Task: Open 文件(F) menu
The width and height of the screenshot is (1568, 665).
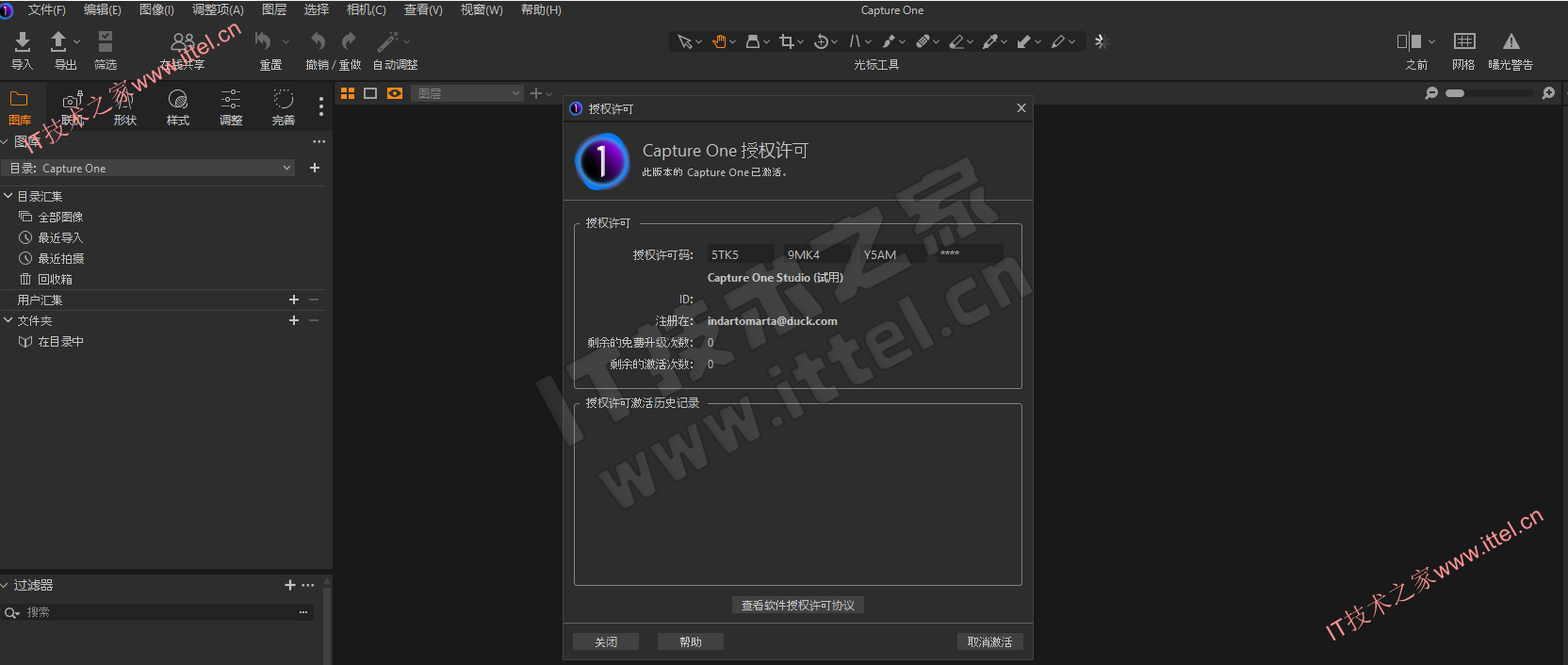Action: (46, 9)
